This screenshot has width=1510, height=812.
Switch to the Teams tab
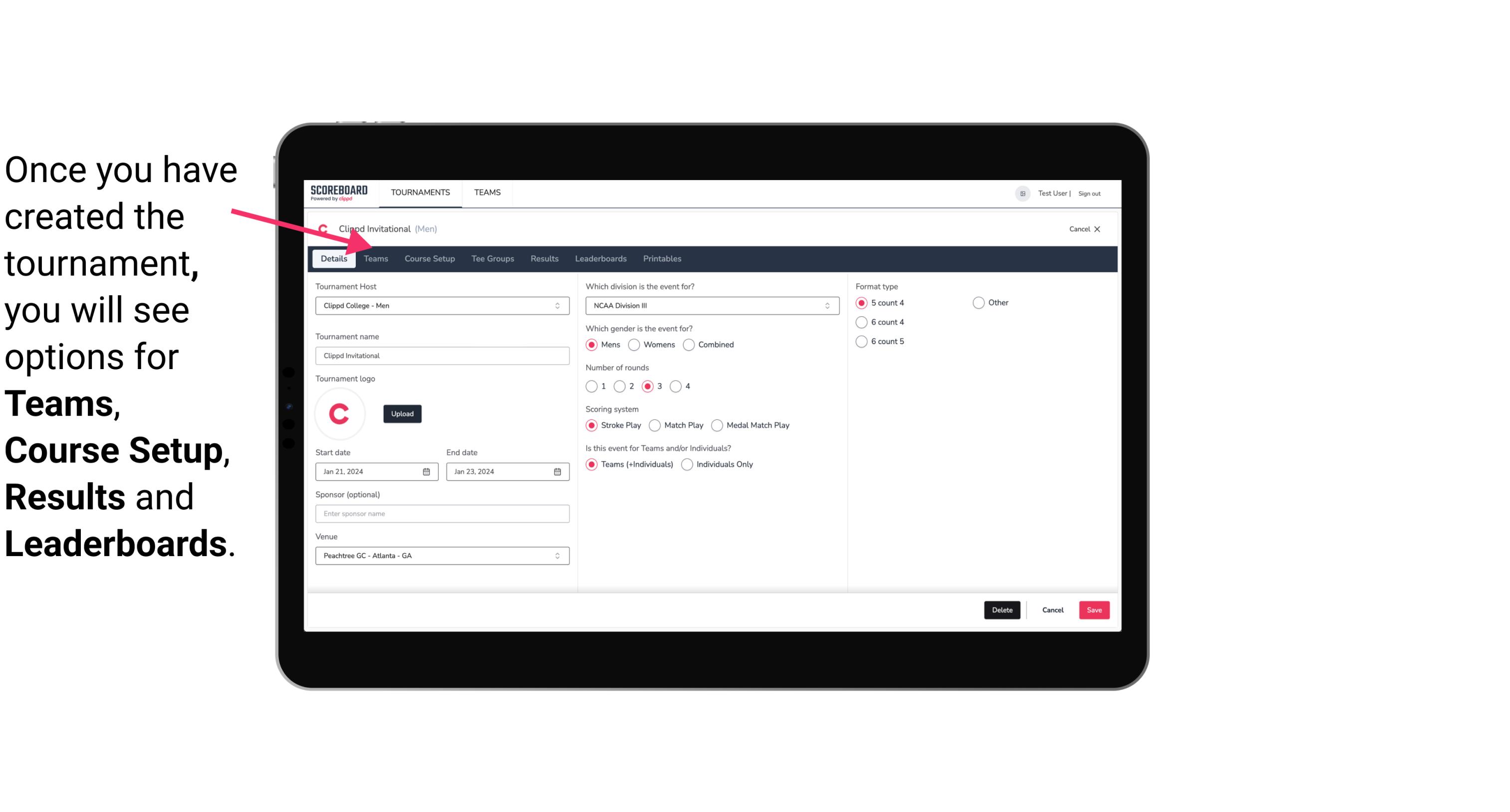pyautogui.click(x=374, y=258)
